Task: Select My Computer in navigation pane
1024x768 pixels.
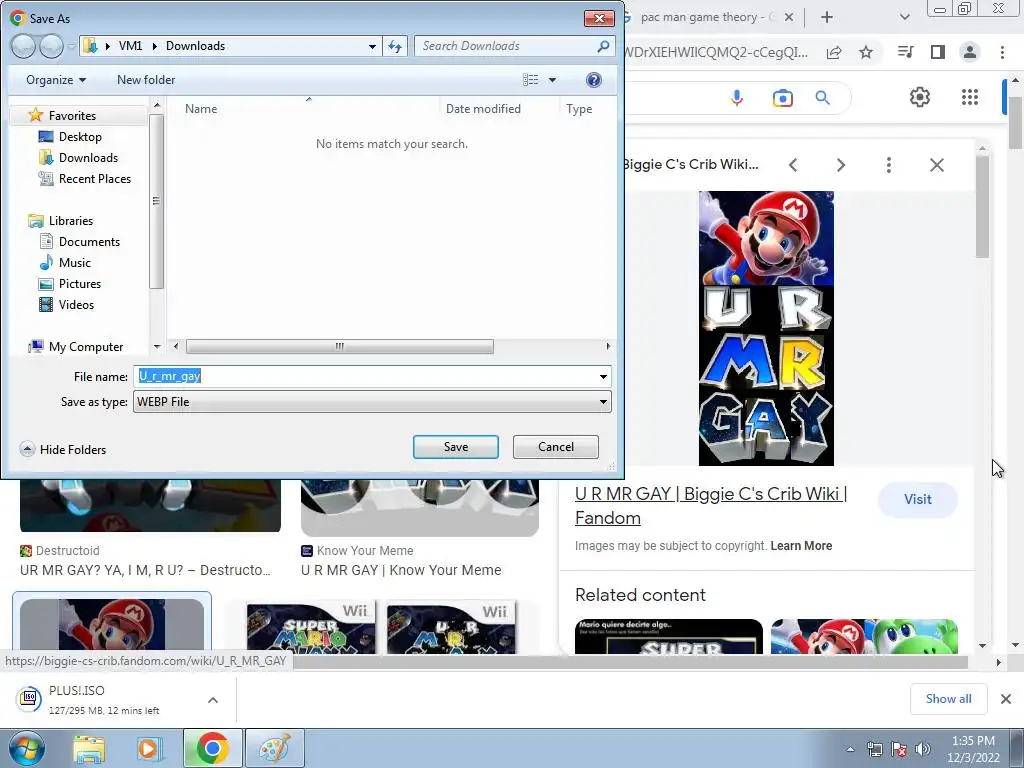Action: (x=86, y=347)
